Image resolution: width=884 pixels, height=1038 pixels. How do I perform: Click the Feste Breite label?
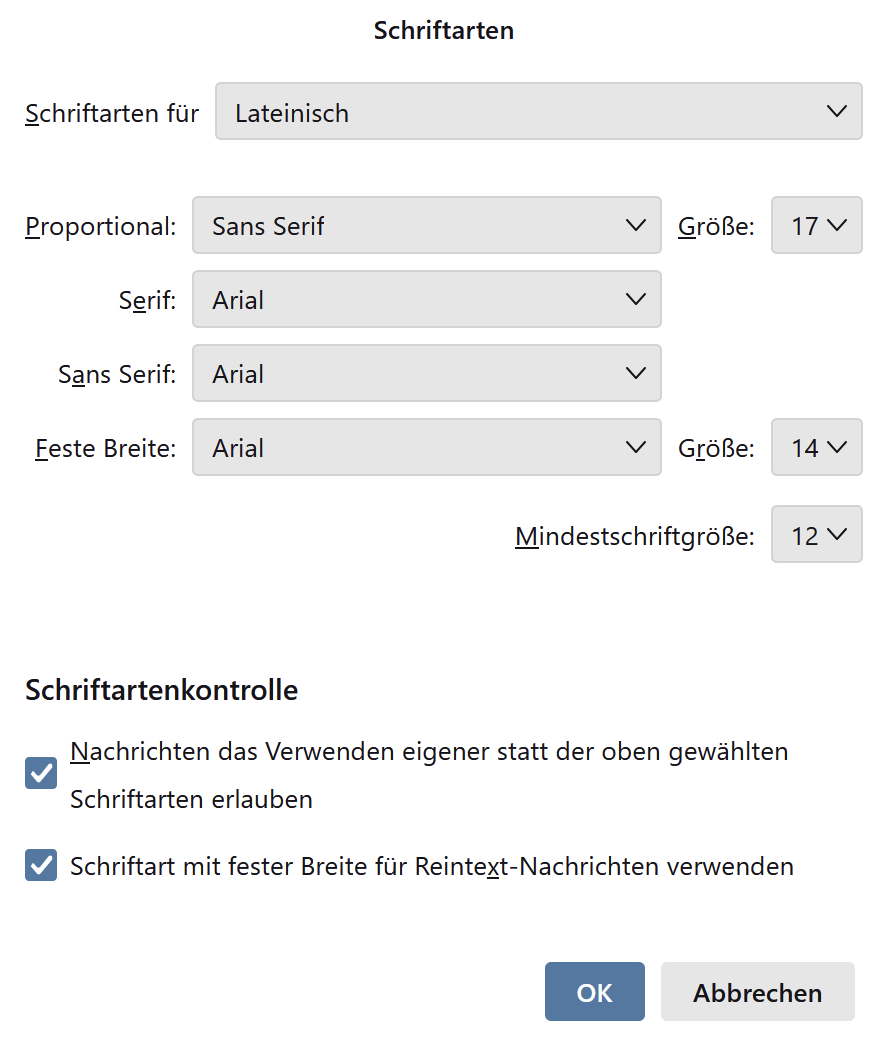click(105, 448)
